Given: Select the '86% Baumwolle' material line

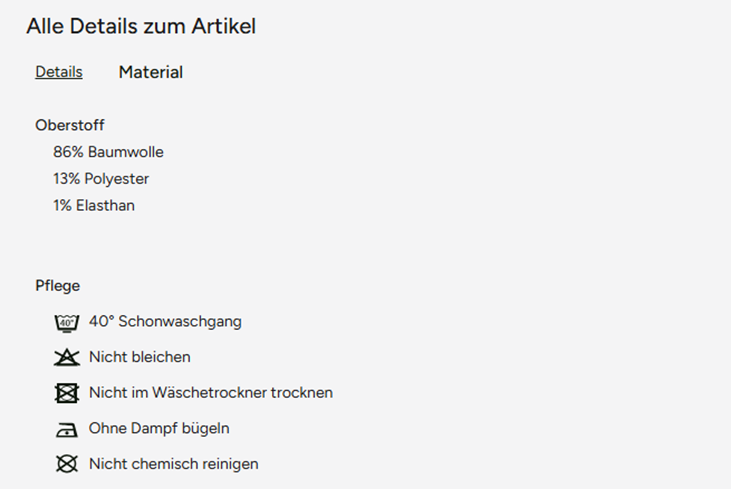Looking at the screenshot, I should [108, 152].
